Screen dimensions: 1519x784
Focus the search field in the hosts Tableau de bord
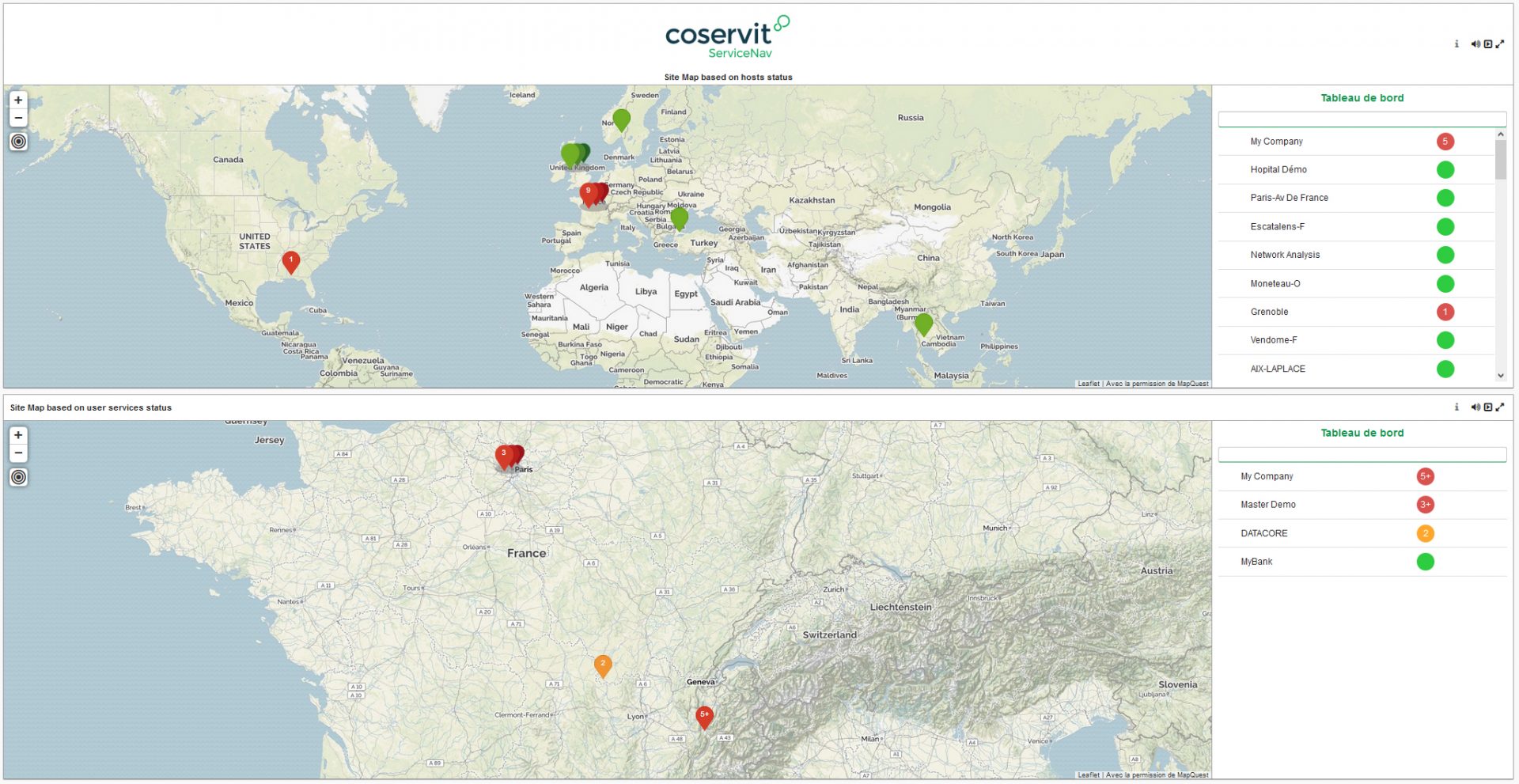(1362, 119)
